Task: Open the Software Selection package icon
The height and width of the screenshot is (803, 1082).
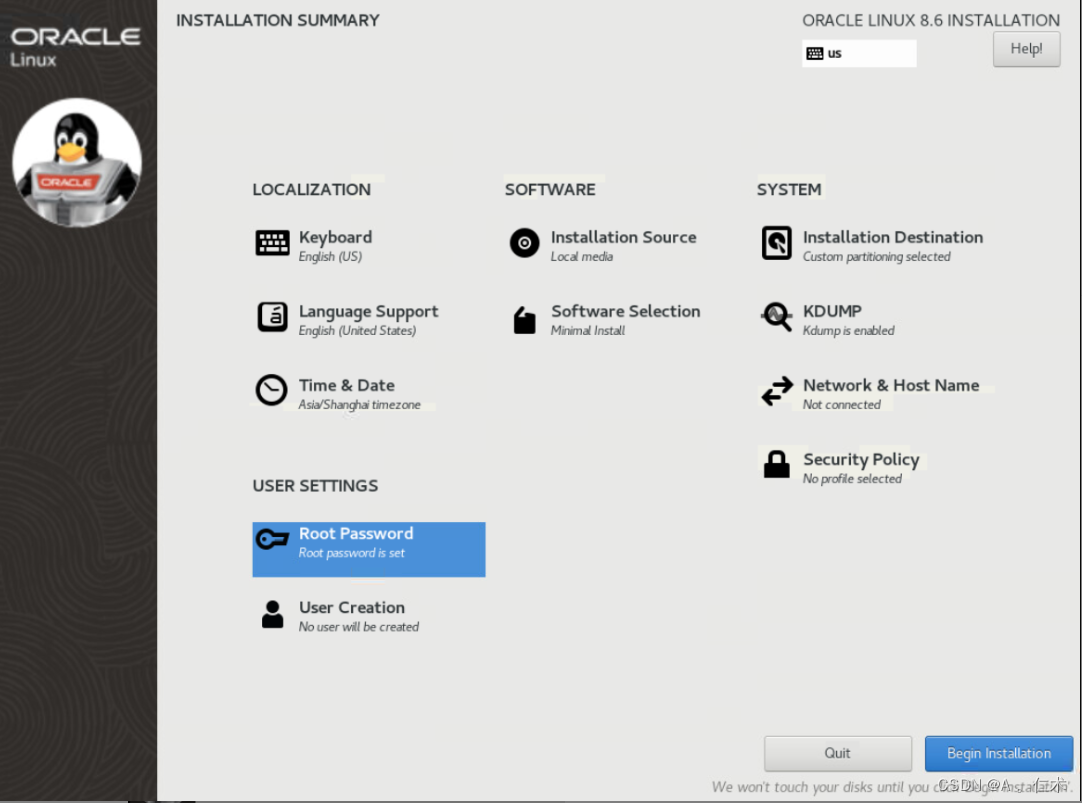Action: click(x=524, y=320)
